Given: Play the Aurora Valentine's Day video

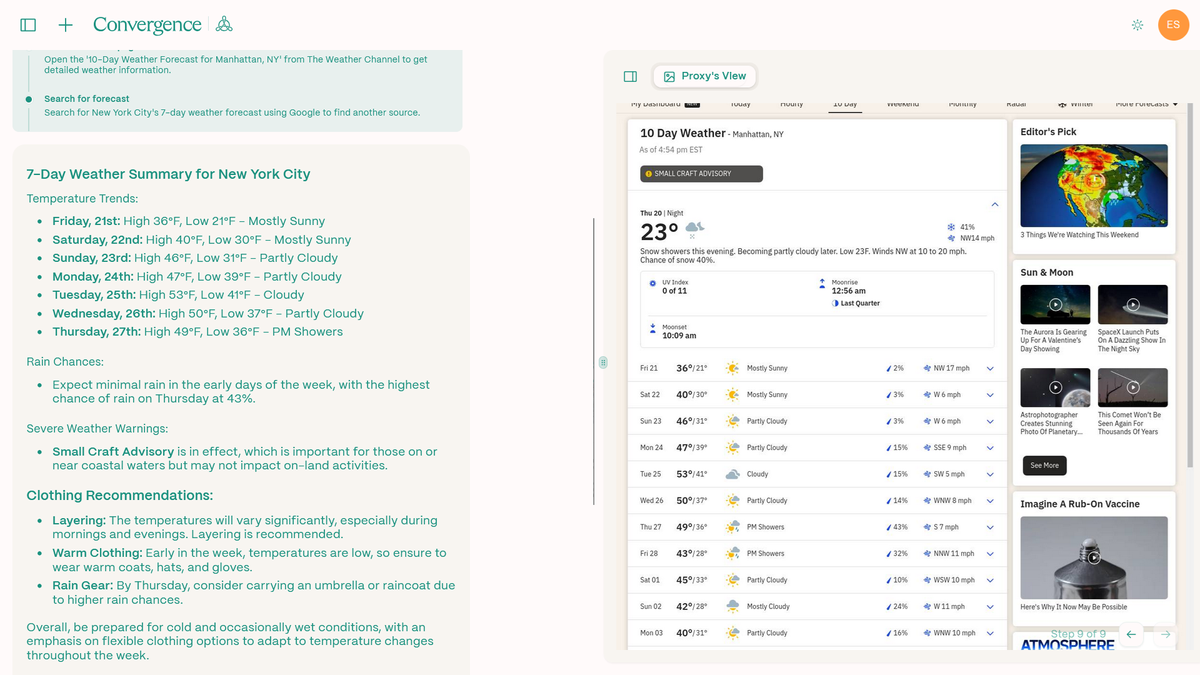Looking at the screenshot, I should click(x=1055, y=305).
